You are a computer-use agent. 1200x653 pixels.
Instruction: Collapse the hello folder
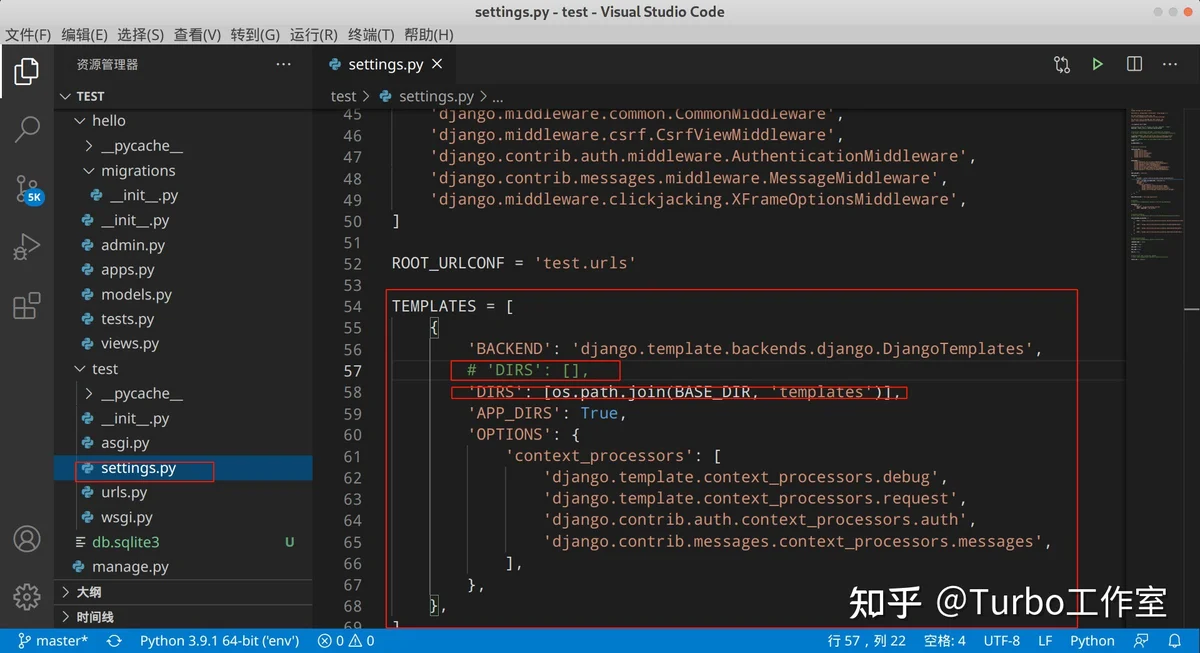[183, 121]
